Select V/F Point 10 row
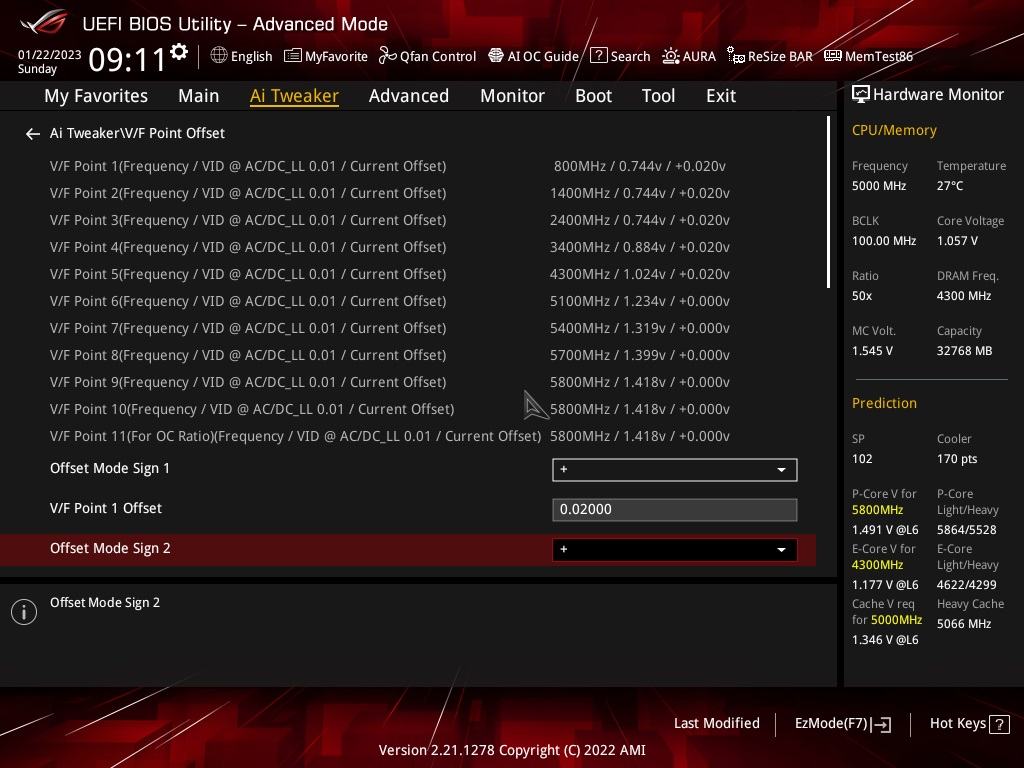 (408, 409)
